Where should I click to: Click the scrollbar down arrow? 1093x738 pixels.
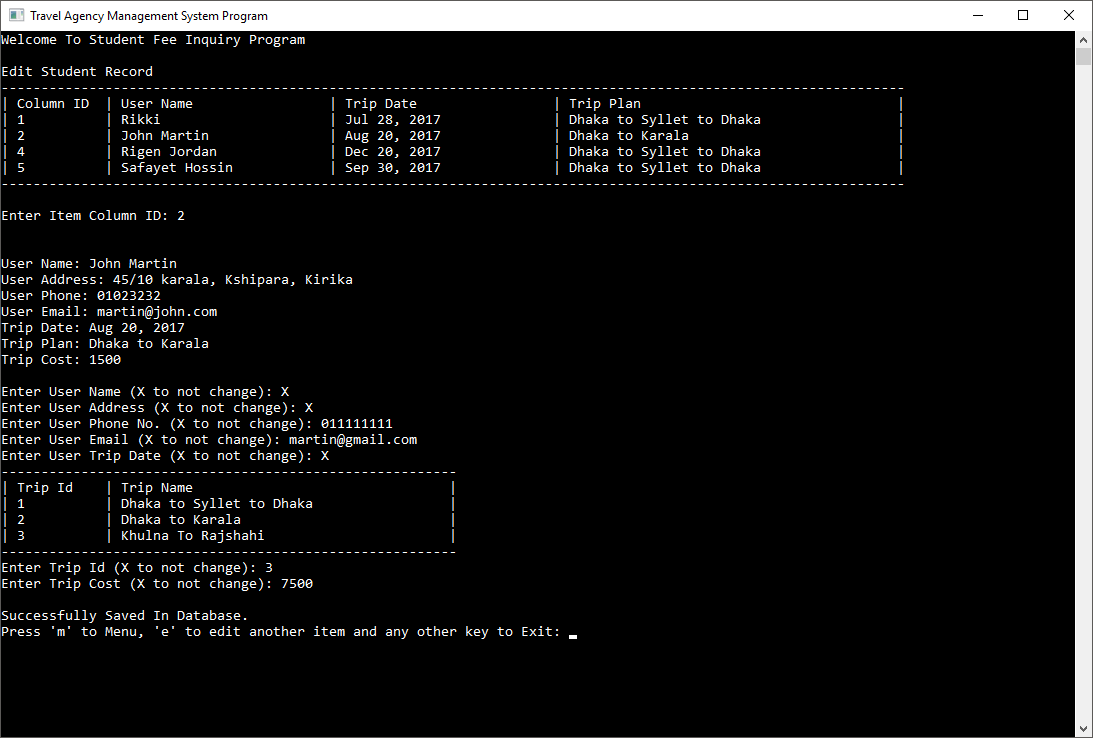[1083, 729]
